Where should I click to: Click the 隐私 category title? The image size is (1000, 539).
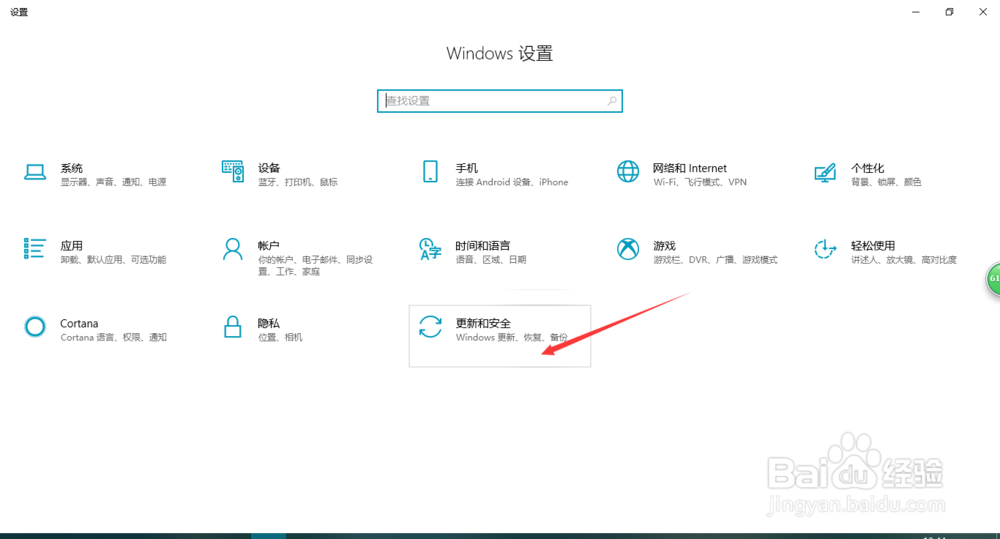(x=268, y=323)
